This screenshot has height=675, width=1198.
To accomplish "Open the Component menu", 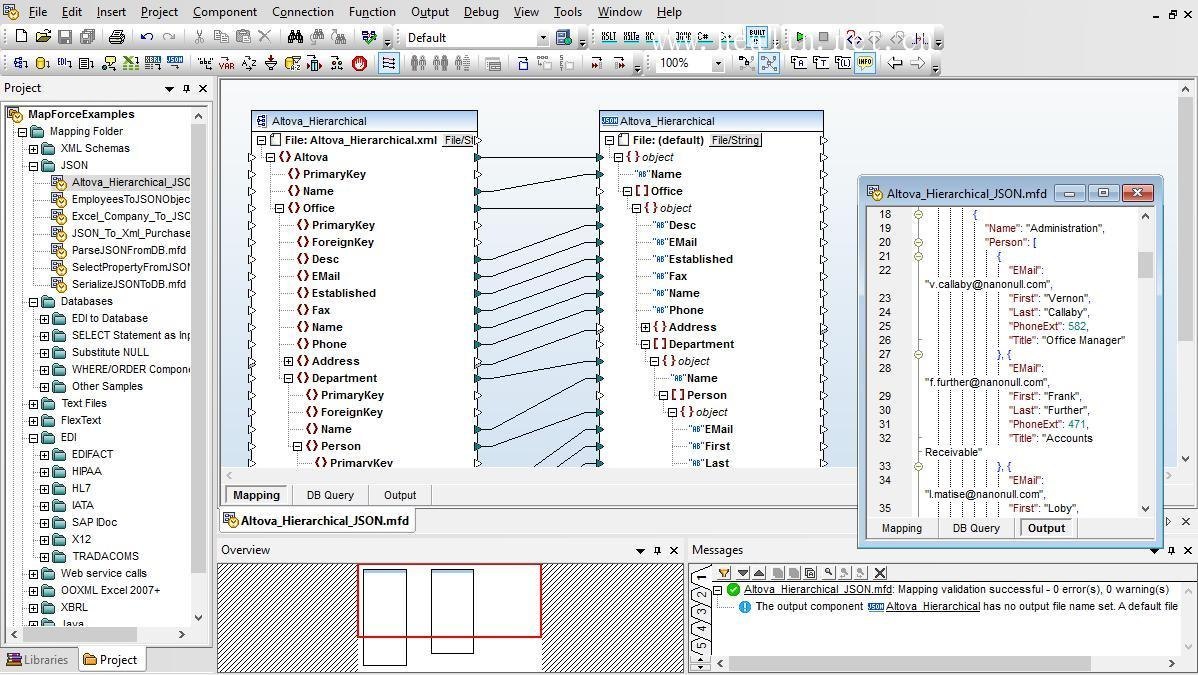I will coord(225,11).
